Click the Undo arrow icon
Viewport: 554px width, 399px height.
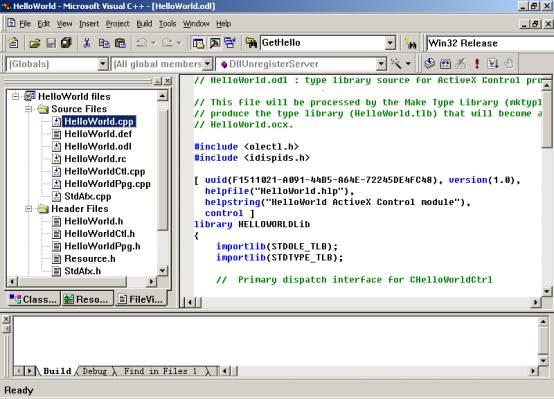pos(142,43)
